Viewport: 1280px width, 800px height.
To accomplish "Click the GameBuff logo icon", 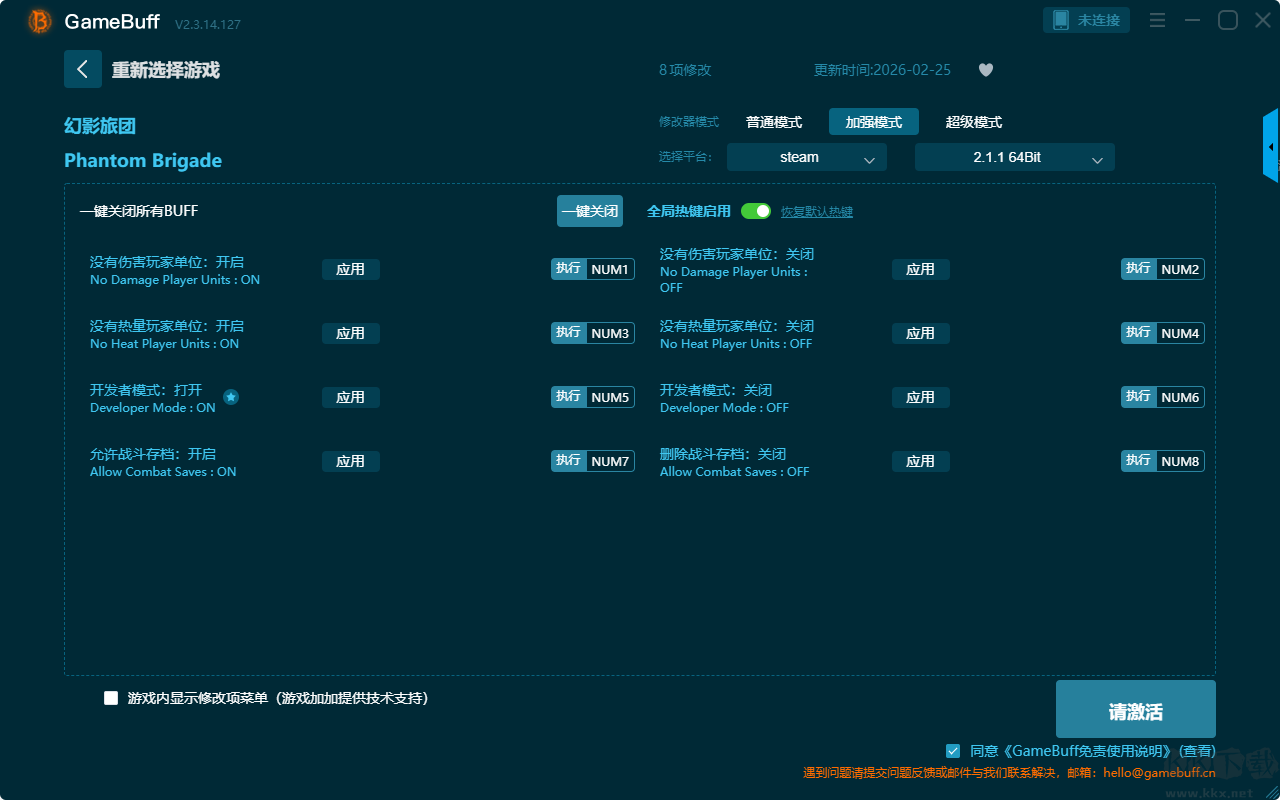I will pyautogui.click(x=40, y=21).
